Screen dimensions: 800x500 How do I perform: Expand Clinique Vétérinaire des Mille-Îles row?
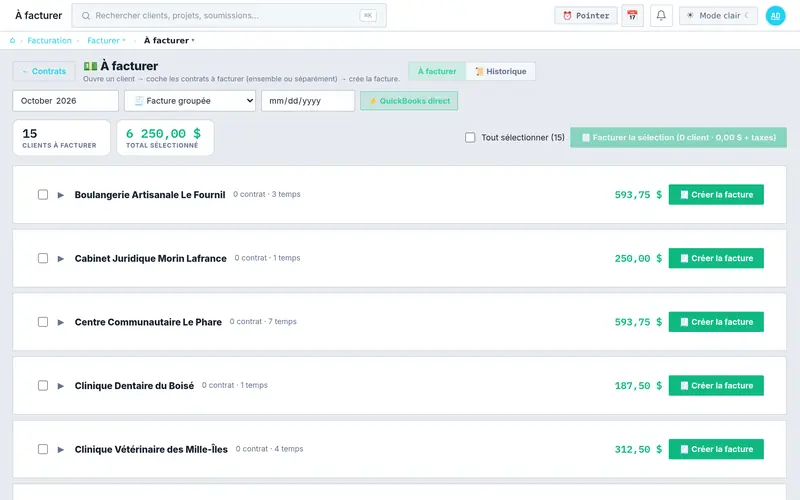[x=61, y=449]
